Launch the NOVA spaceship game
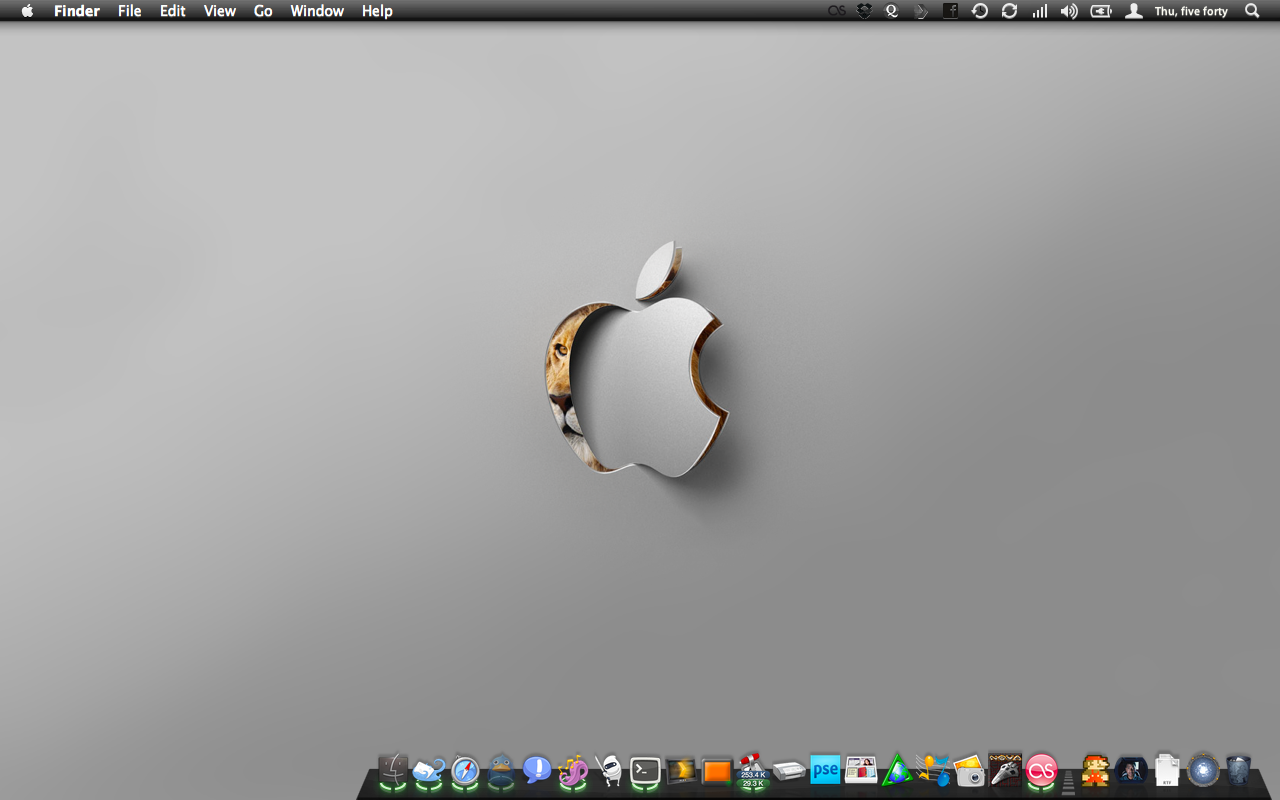The width and height of the screenshot is (1280, 800). (x=1005, y=770)
